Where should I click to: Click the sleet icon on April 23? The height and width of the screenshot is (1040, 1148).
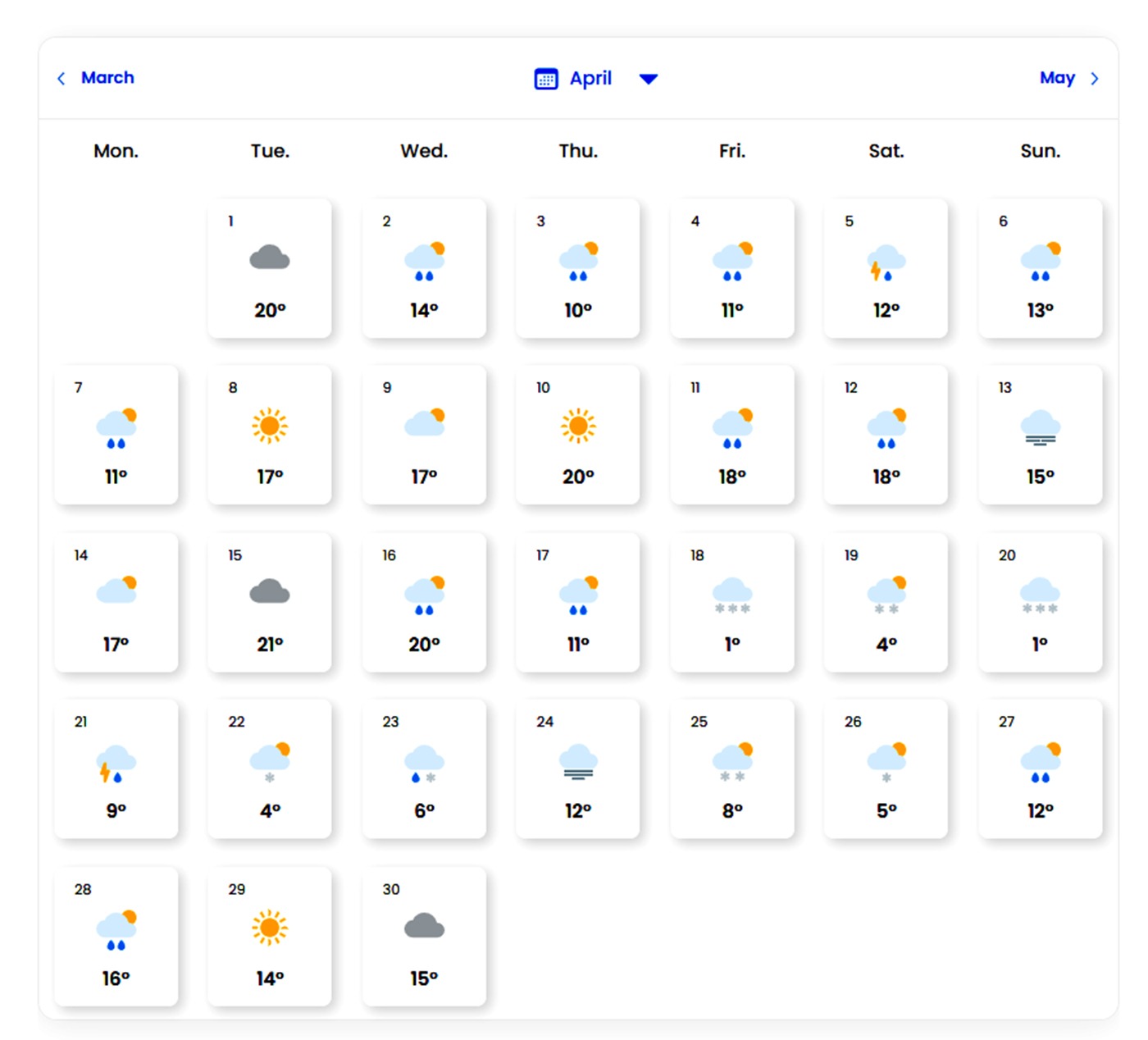pos(424,763)
